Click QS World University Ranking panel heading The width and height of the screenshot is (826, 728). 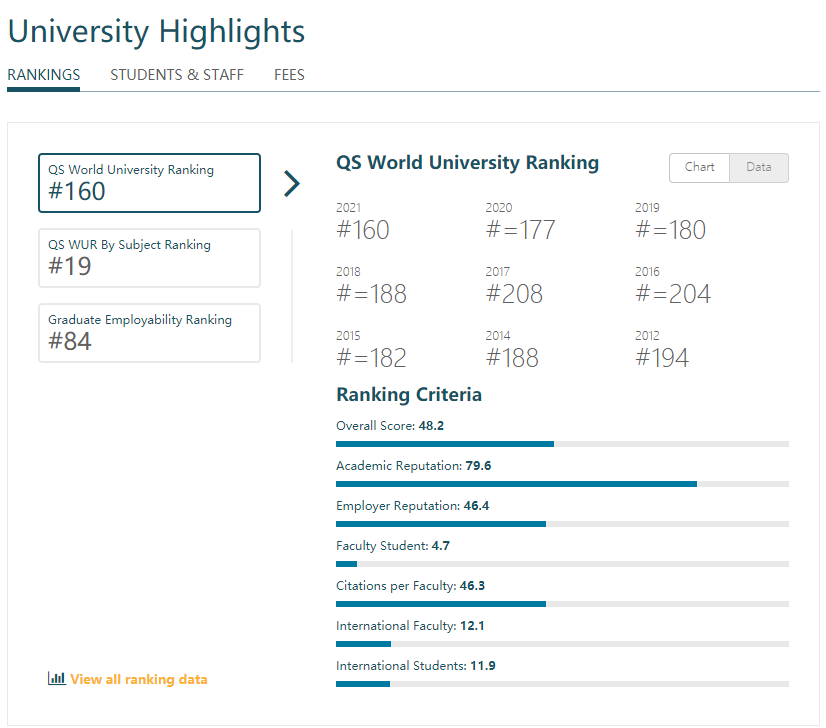click(467, 163)
